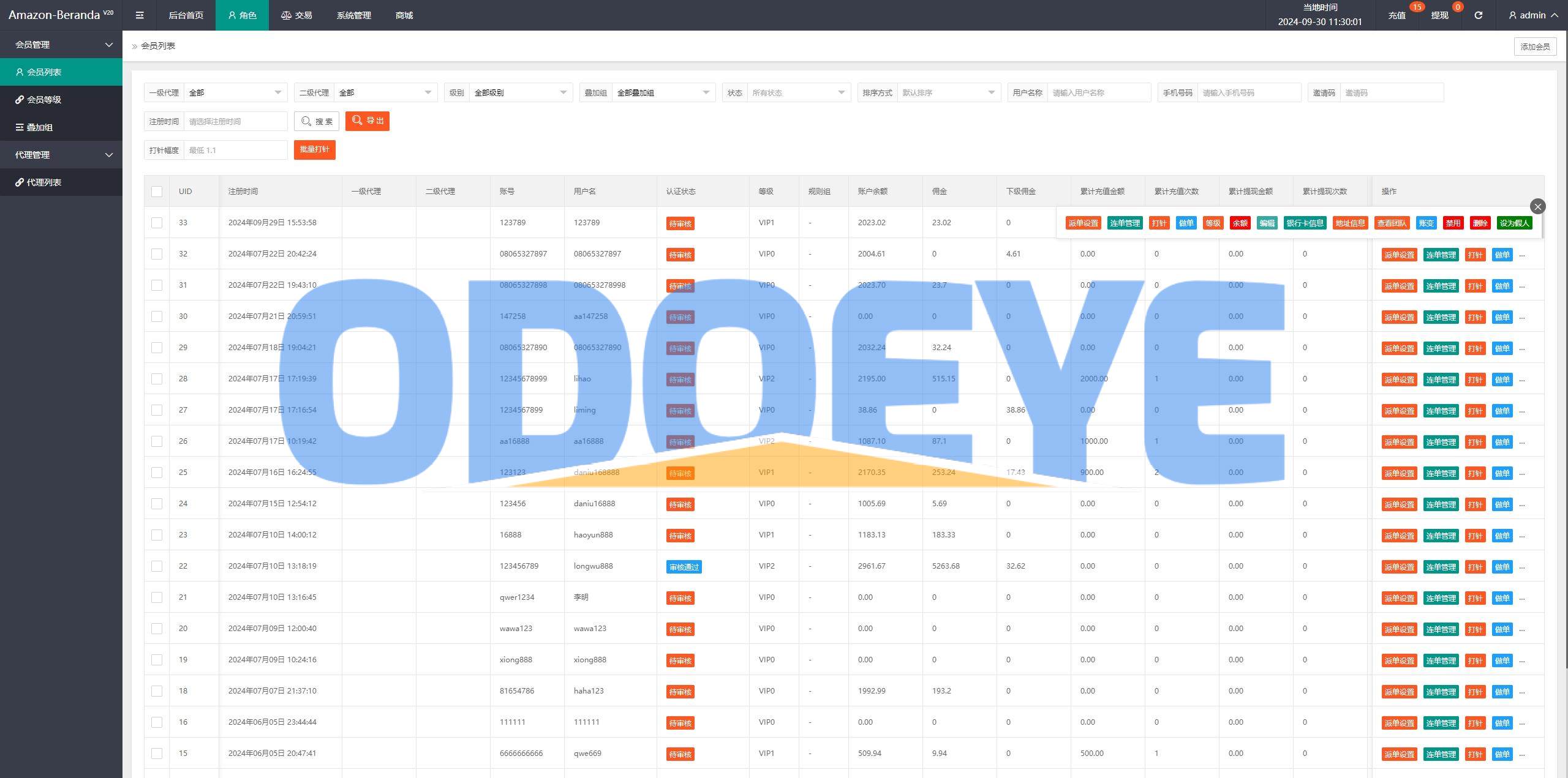
Task: Click 账变 in the expanded actions popup
Action: point(1426,223)
